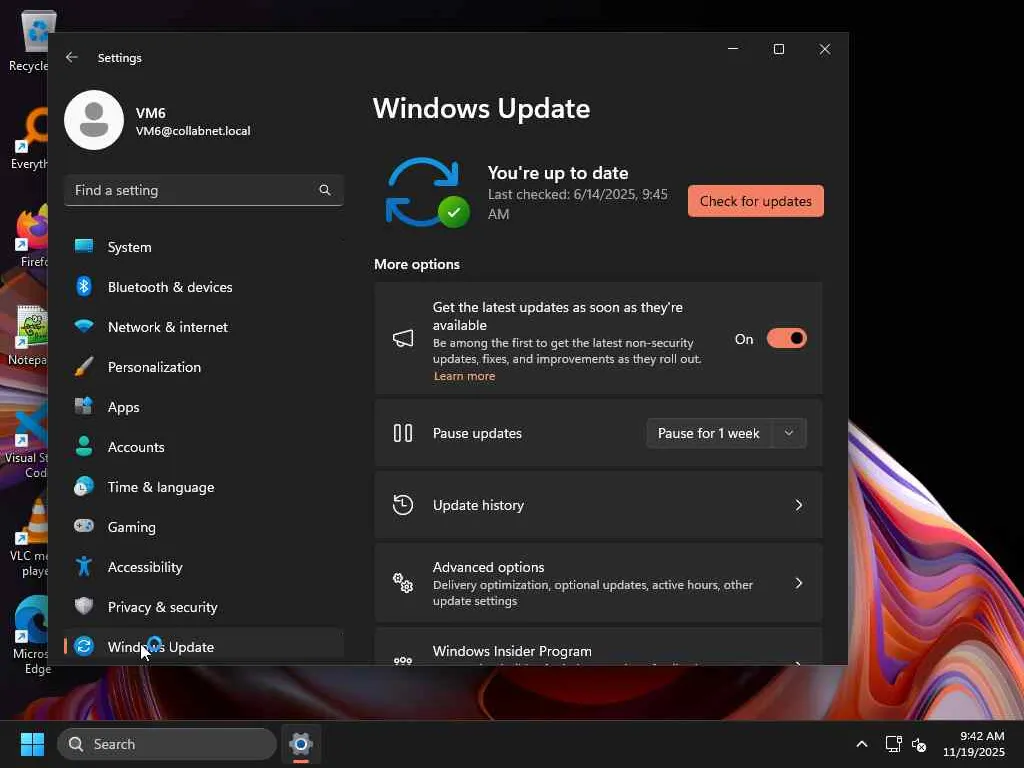Image resolution: width=1024 pixels, height=768 pixels.
Task: Click the Network wifi icon
Action: (84, 326)
